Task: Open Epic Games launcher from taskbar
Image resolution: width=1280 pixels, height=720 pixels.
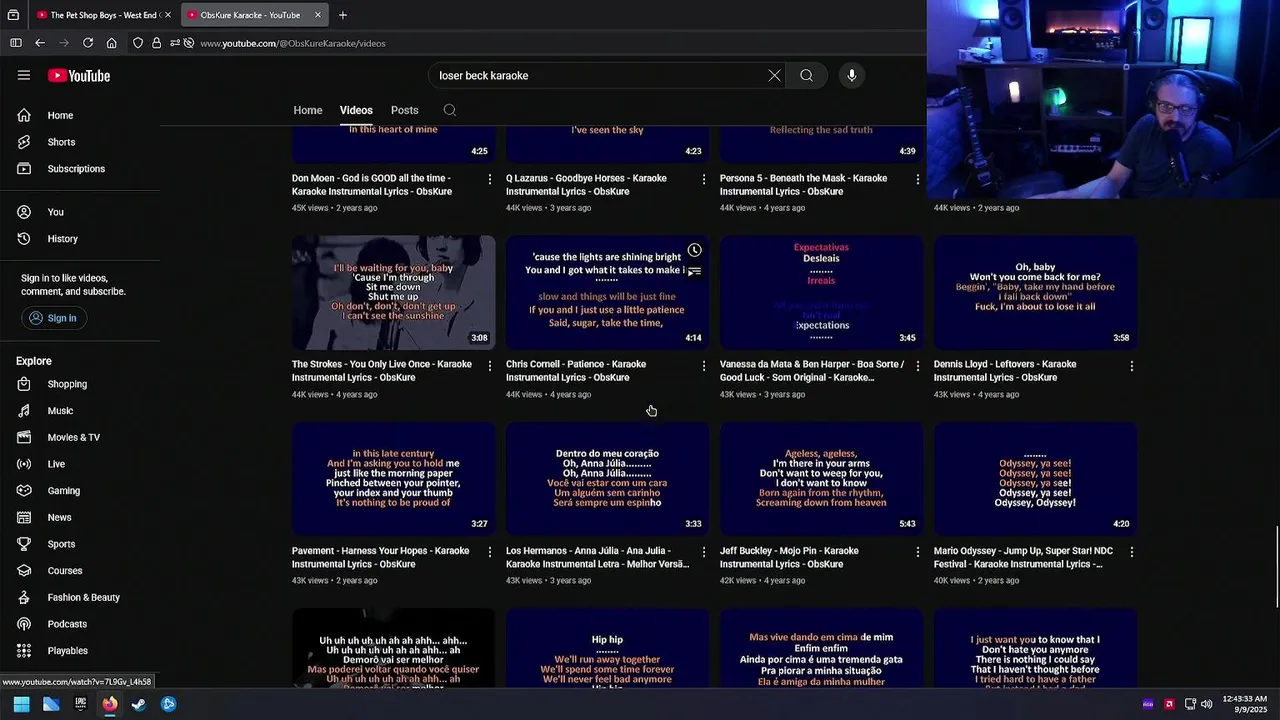Action: [80, 704]
